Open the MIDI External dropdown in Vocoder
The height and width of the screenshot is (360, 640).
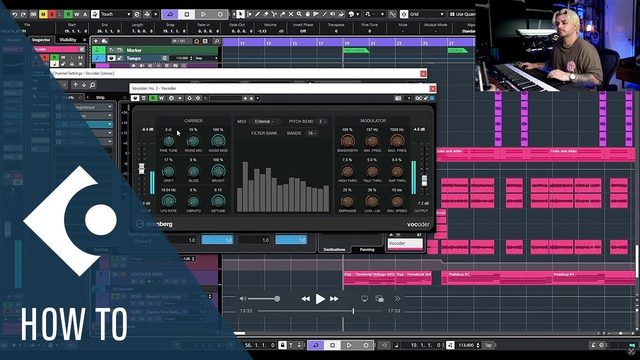[x=264, y=122]
